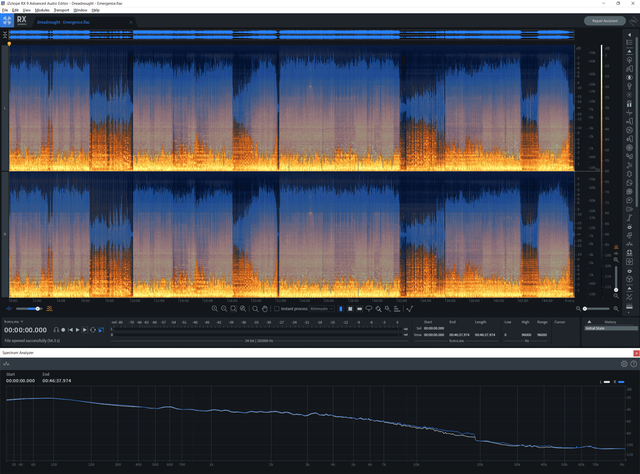Toggle loop playback
Screen dimensions: 640x474
93,330
